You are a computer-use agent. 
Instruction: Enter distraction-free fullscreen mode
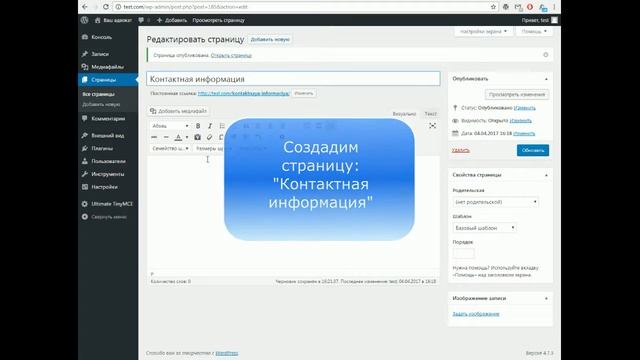(432, 126)
